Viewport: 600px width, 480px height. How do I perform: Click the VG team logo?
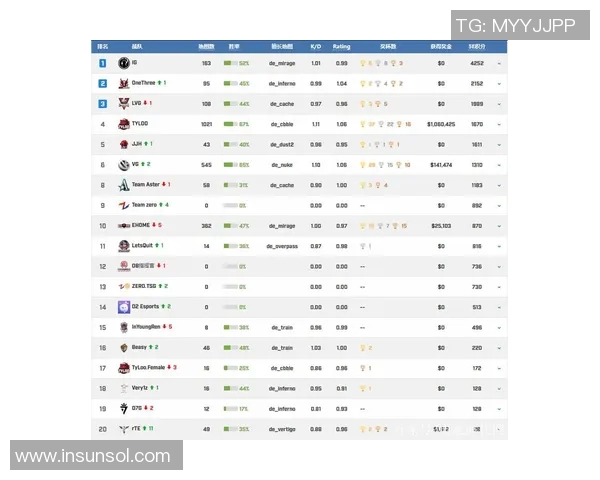point(124,165)
